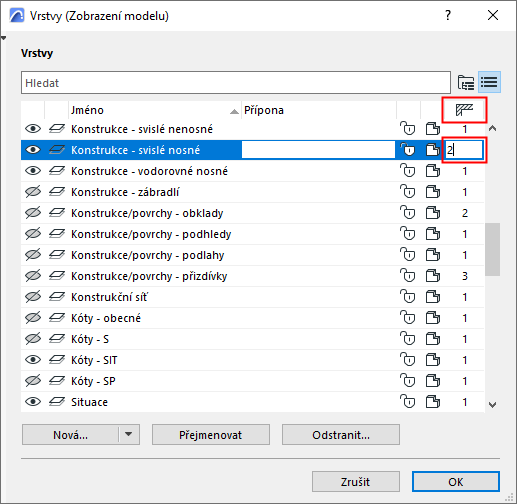Lock the Konstrukce - vodorovné nosné layer
This screenshot has width=517, height=504.
(x=408, y=171)
